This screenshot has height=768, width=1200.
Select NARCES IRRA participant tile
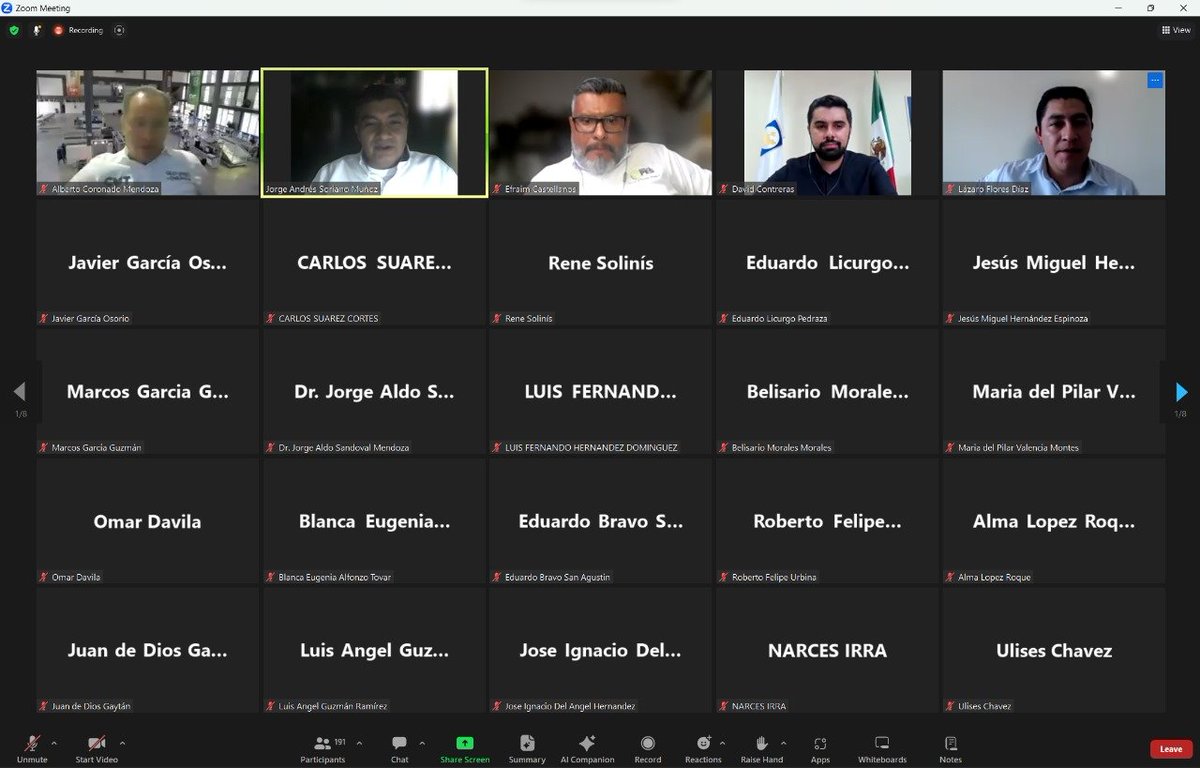click(x=827, y=650)
